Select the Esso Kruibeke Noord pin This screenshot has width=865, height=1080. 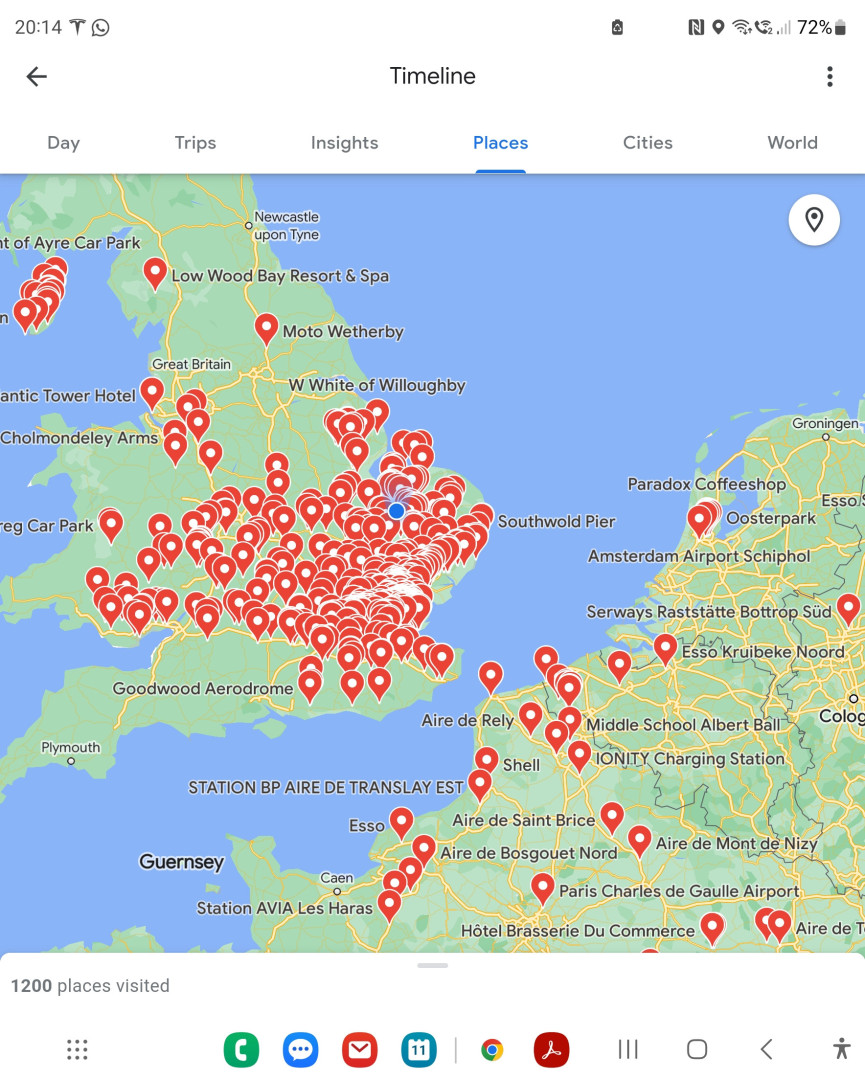(x=665, y=649)
